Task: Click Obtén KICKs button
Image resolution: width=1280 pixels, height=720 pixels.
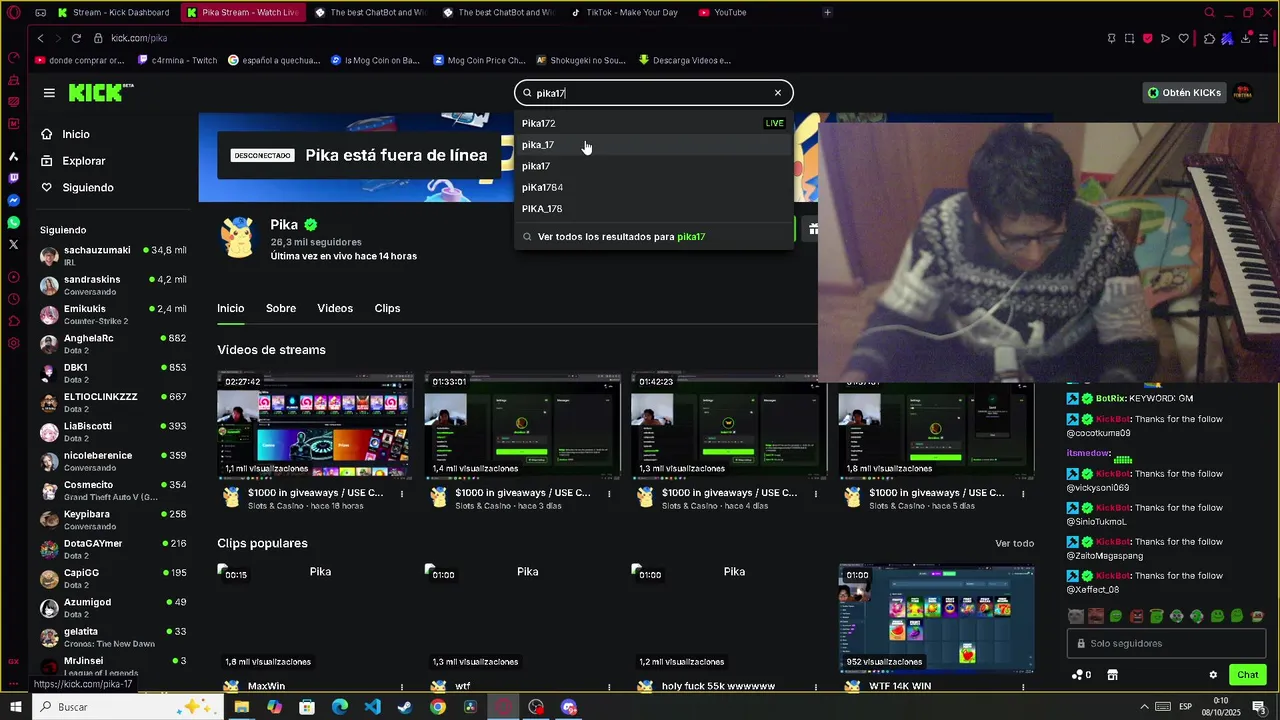Action: [x=1184, y=93]
